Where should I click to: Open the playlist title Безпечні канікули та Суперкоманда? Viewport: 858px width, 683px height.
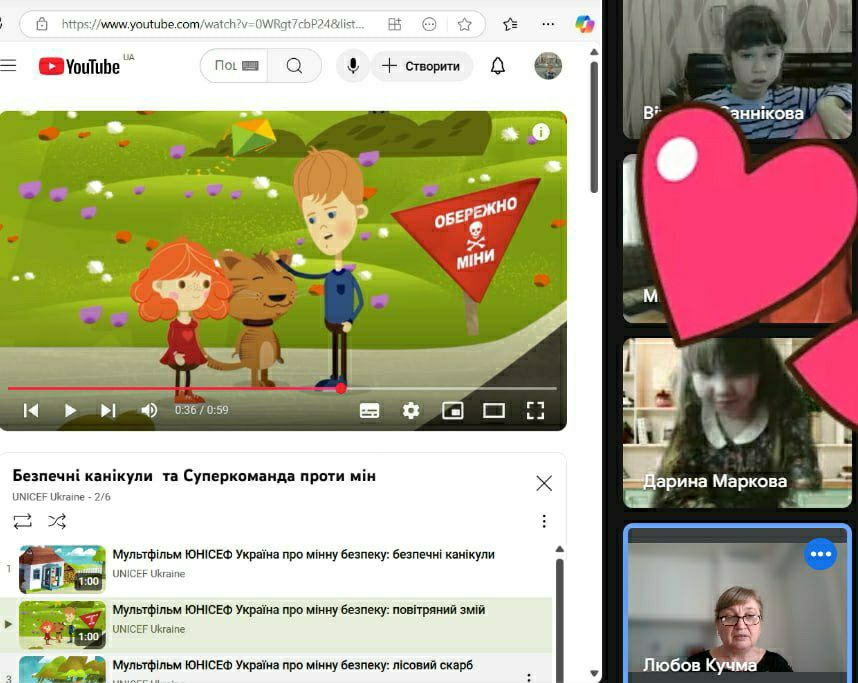(194, 476)
